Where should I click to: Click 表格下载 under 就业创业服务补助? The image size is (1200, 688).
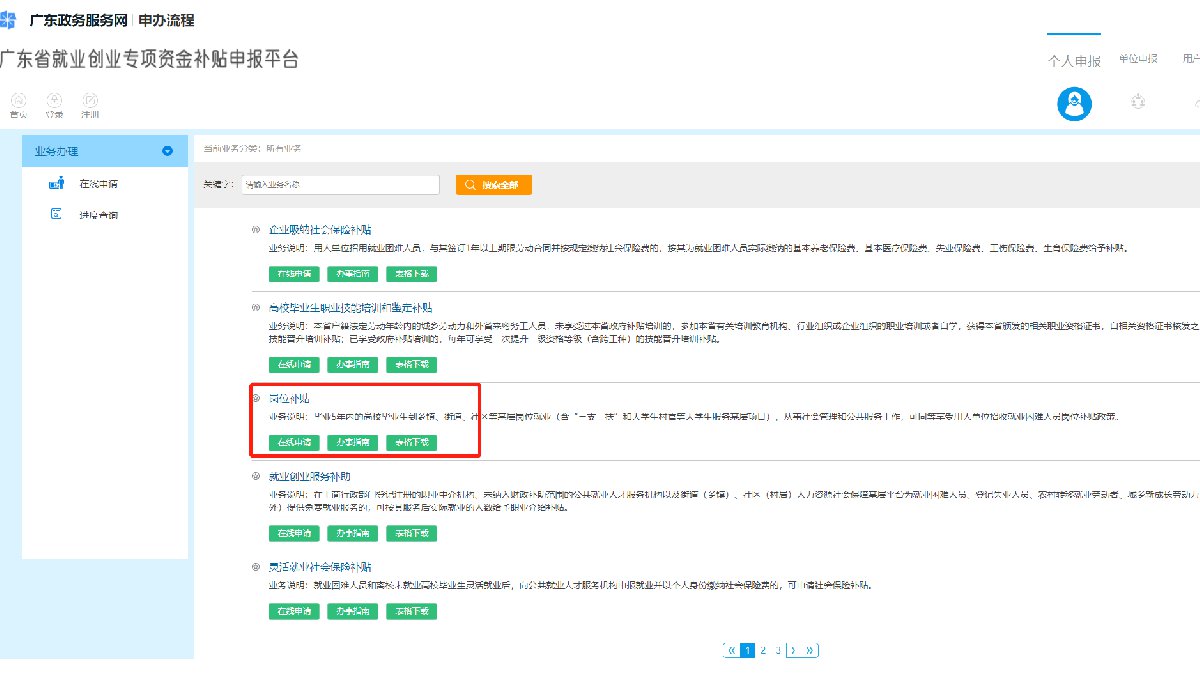coord(411,533)
